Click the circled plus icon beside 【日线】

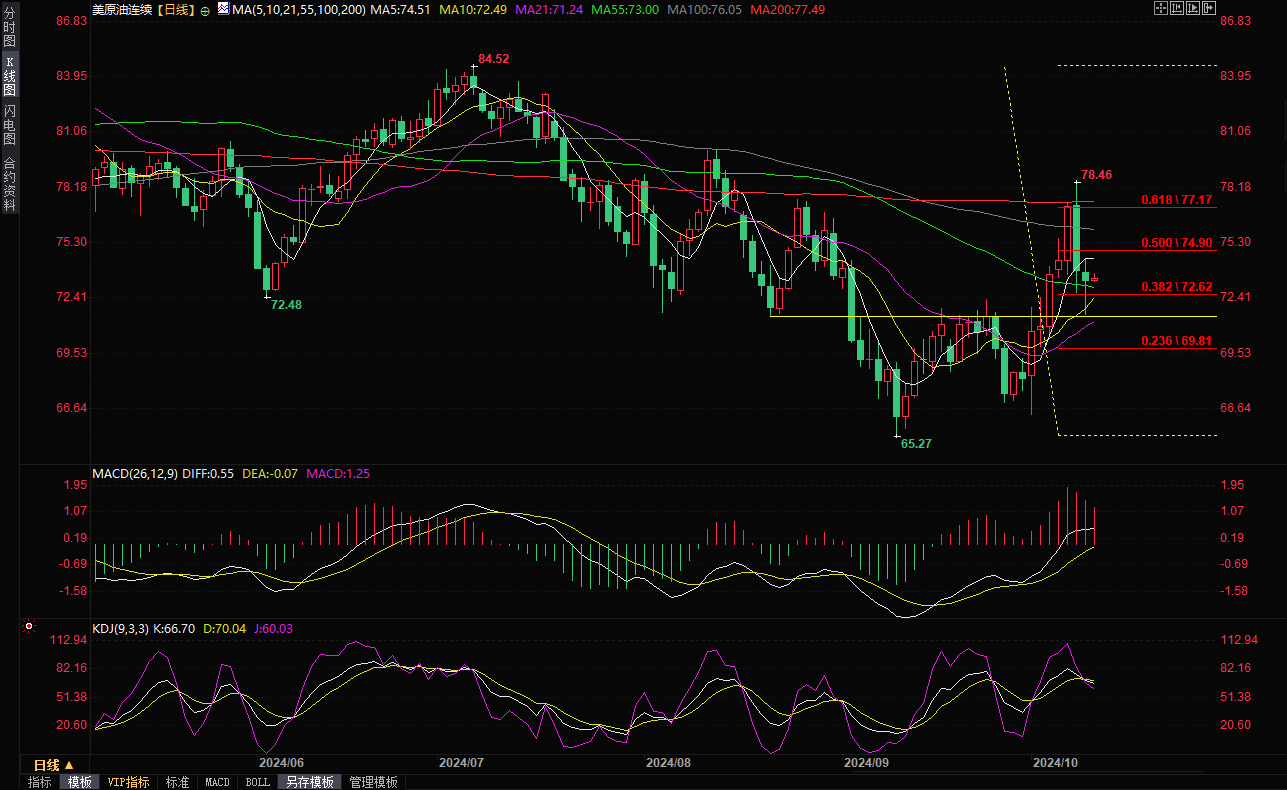coord(205,9)
